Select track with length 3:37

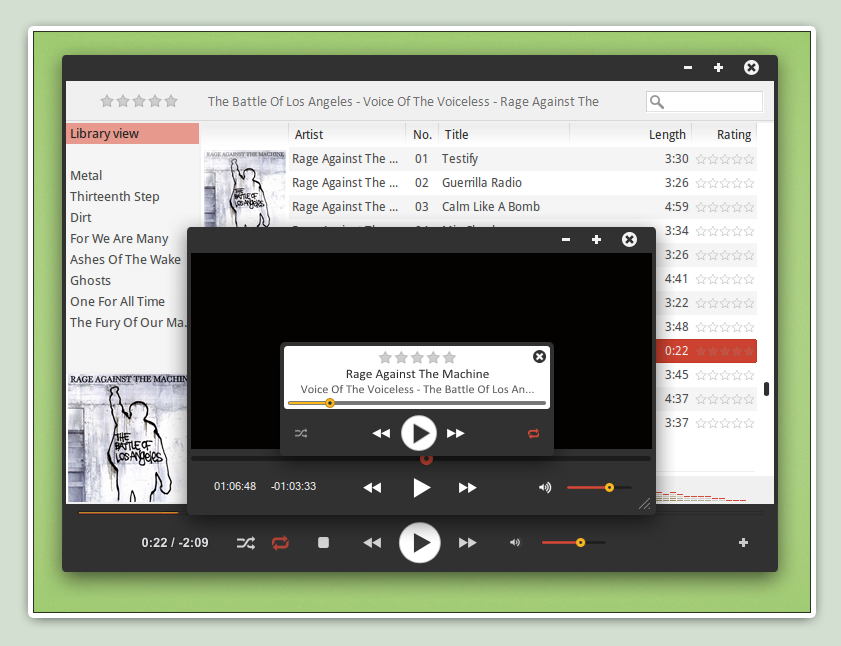[x=706, y=423]
